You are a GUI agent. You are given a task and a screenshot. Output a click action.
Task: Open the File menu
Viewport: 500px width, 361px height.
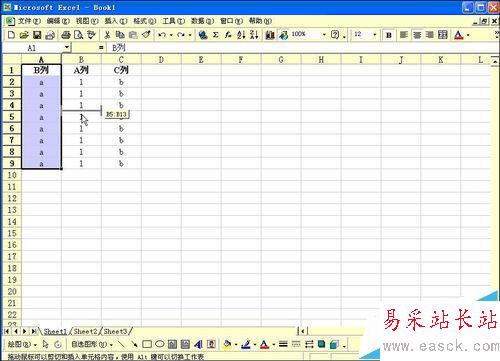tap(29, 21)
